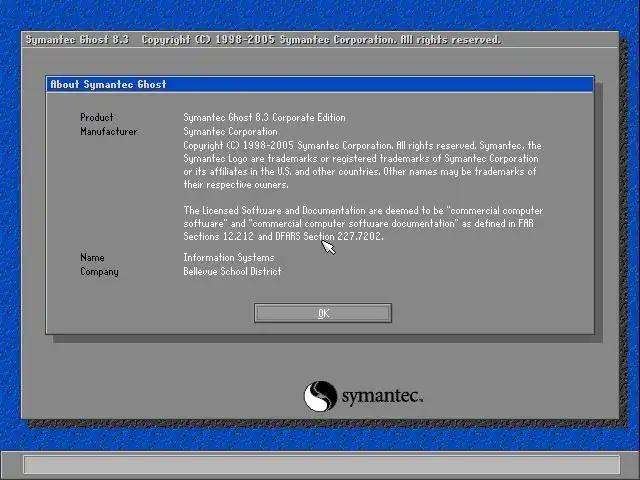Click the Symantec Ghost 8.3 main title bar
640x480 pixels.
pos(320,40)
